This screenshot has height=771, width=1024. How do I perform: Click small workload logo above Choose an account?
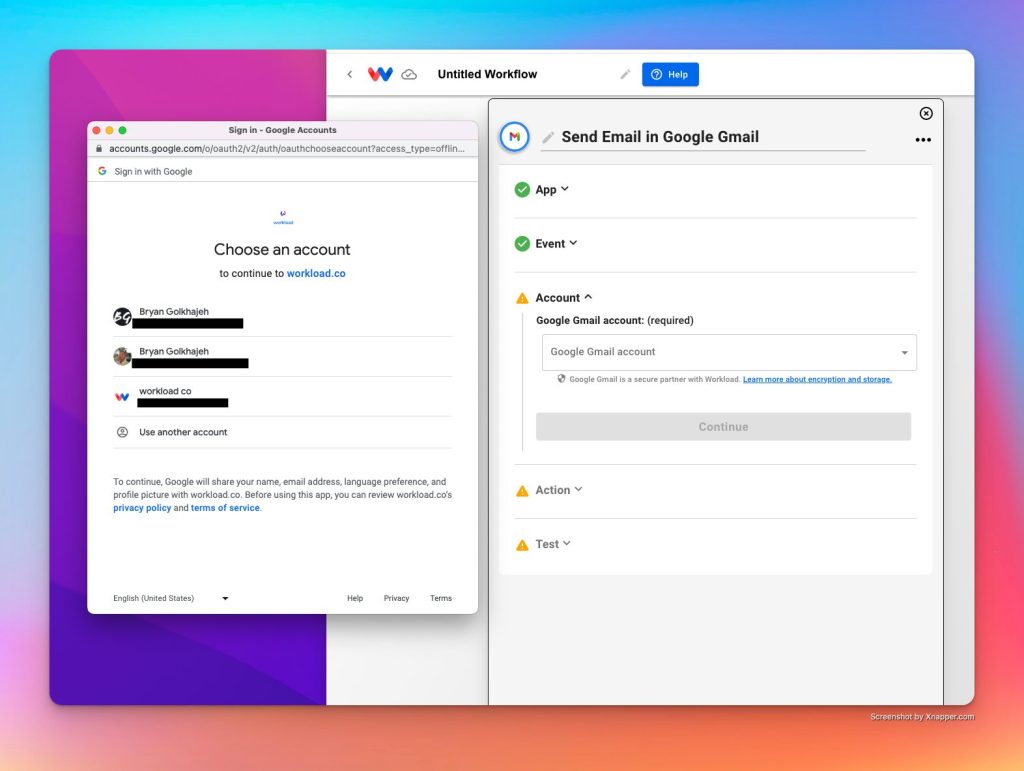pyautogui.click(x=283, y=217)
